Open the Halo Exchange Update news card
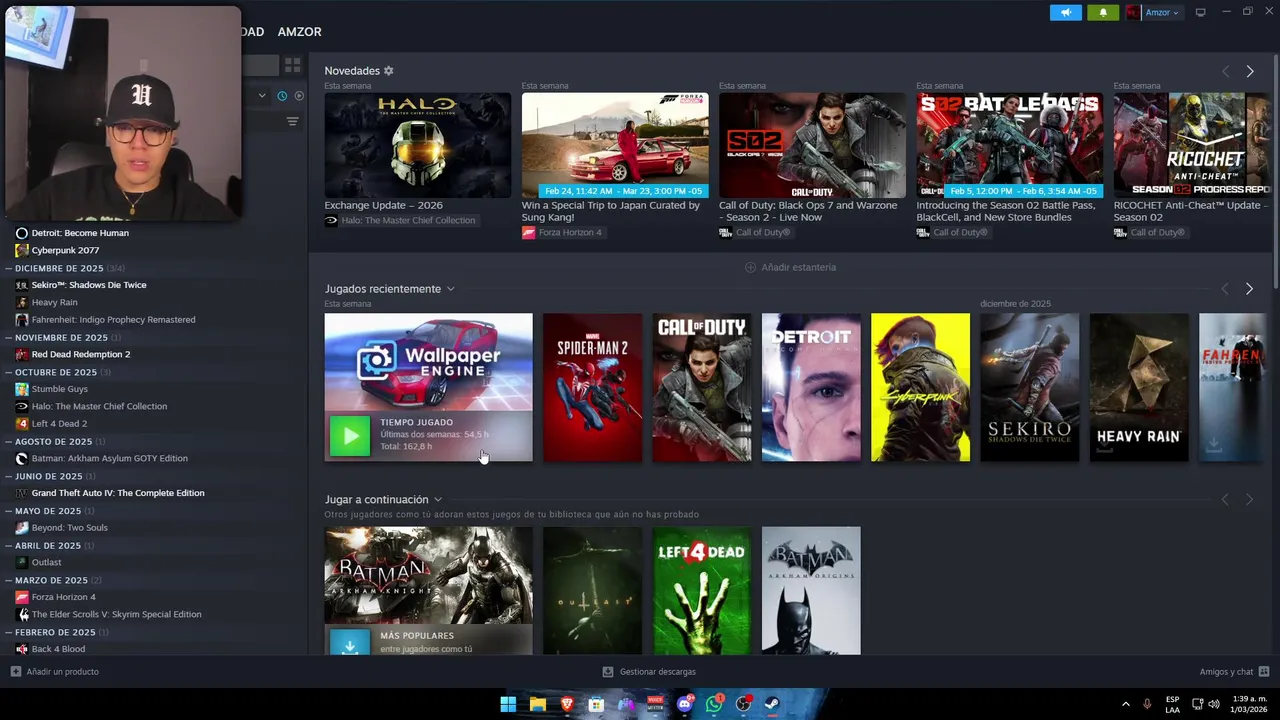 pyautogui.click(x=417, y=145)
